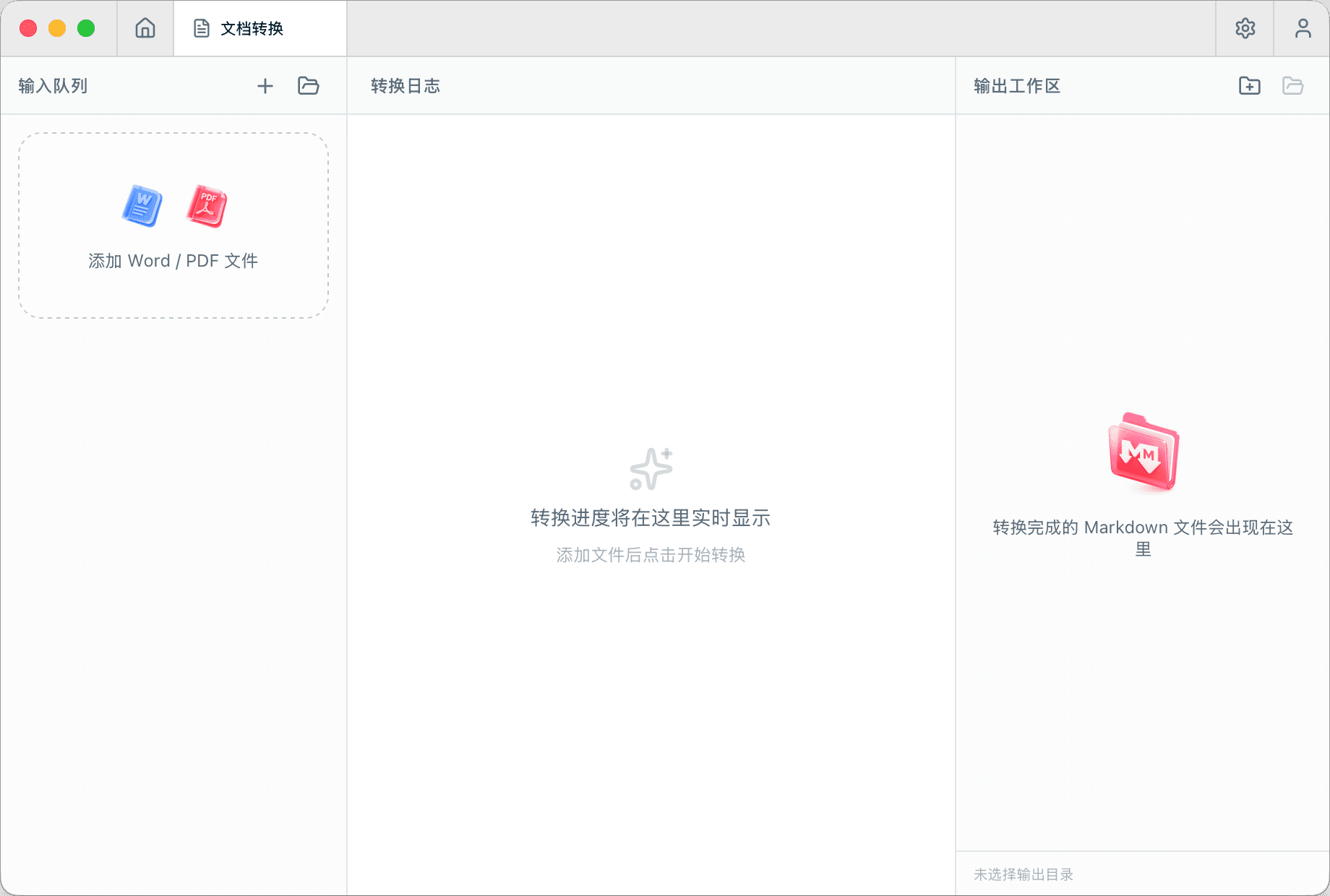Select the 输出工作区 panel title
This screenshot has height=896, width=1330.
[1017, 86]
